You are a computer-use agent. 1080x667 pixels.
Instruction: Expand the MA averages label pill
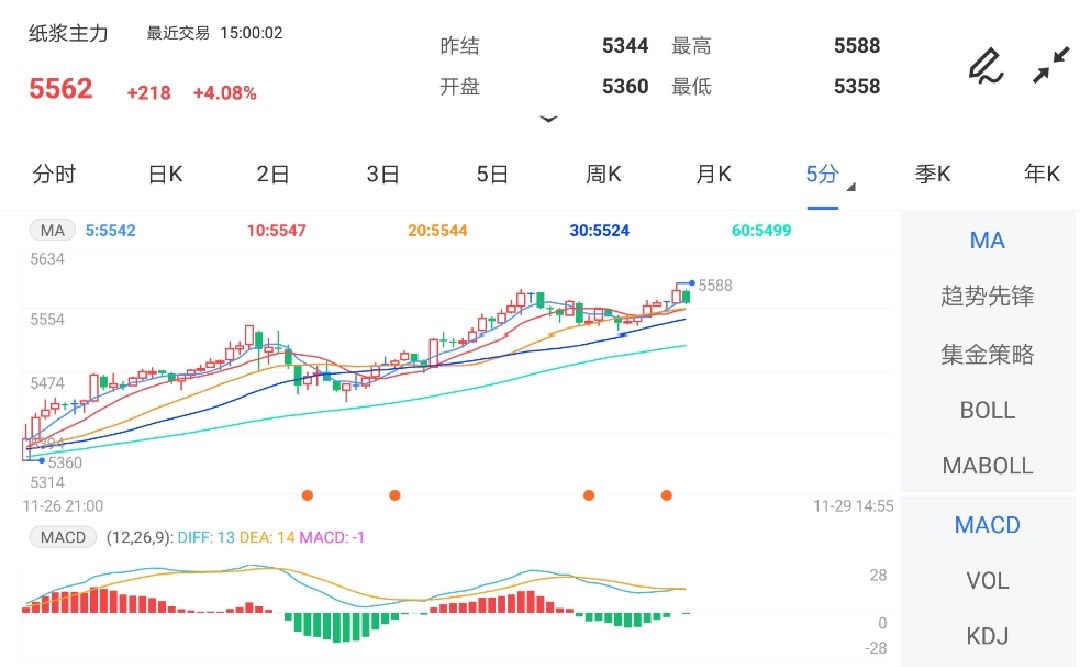point(52,229)
